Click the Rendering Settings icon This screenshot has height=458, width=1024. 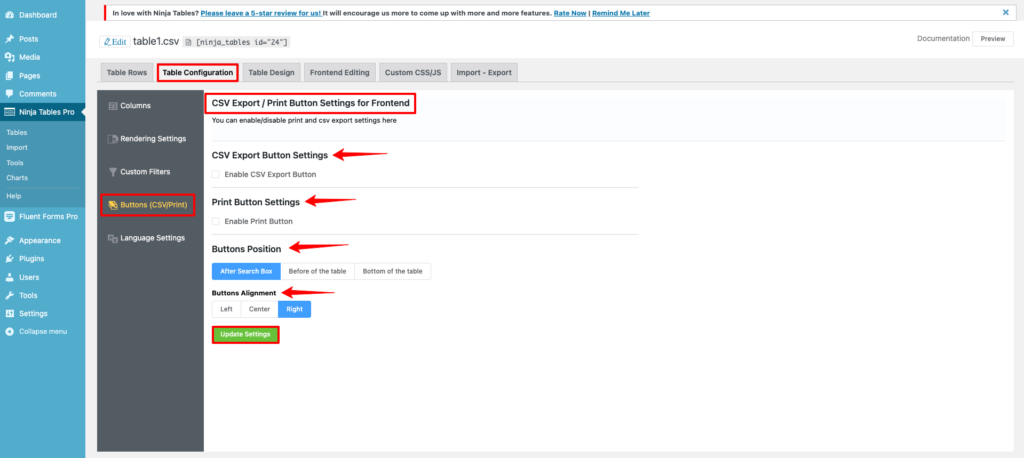(x=112, y=139)
